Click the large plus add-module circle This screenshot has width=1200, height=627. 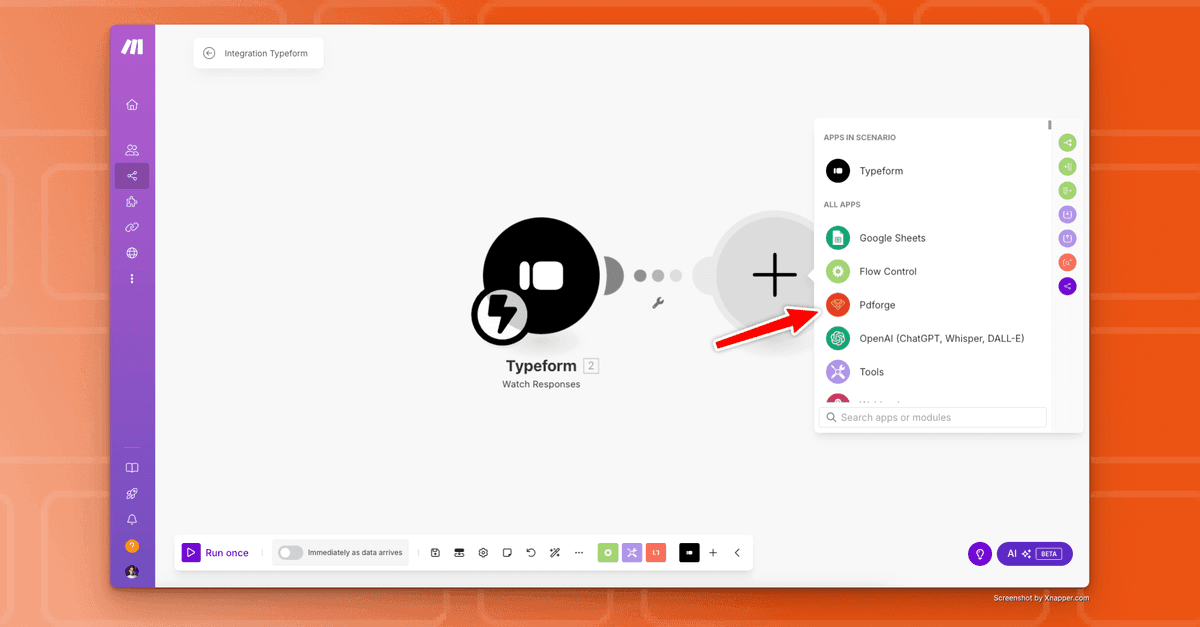pos(774,274)
